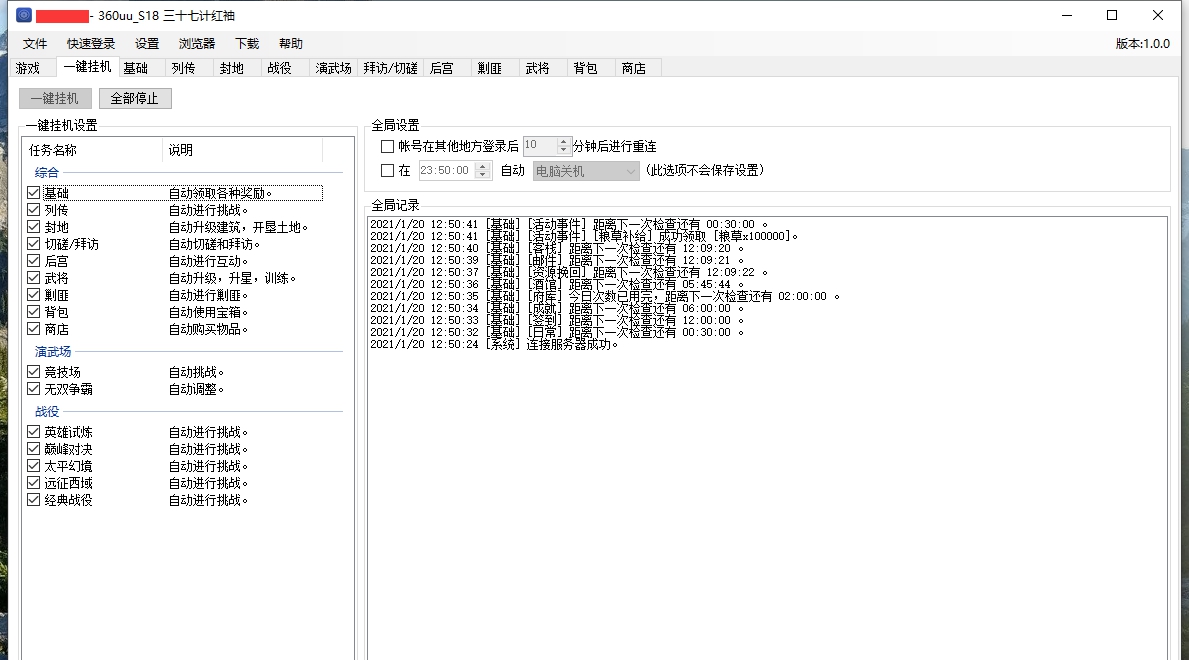Image resolution: width=1189 pixels, height=660 pixels.
Task: Enable the account reconnect checkbox
Action: (x=387, y=145)
